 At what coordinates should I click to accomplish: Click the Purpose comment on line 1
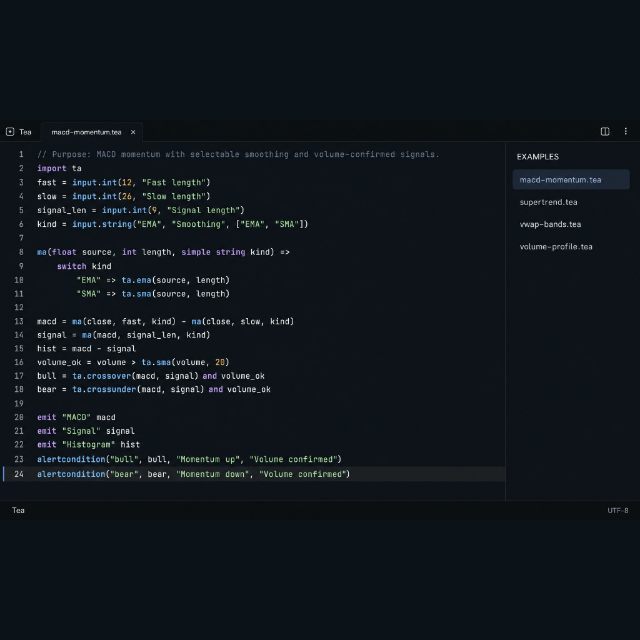pos(238,154)
